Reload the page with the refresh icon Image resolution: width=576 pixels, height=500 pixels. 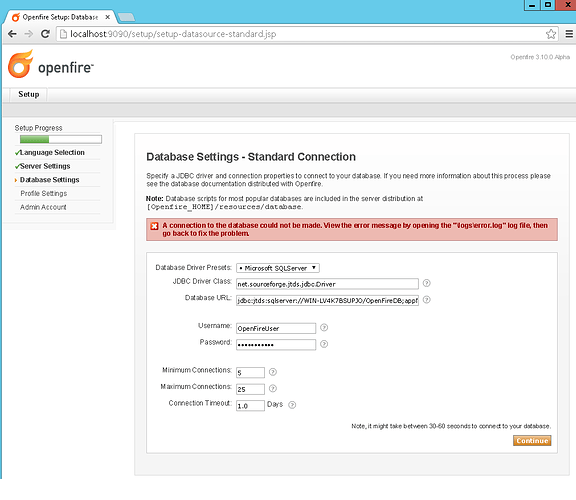click(45, 34)
